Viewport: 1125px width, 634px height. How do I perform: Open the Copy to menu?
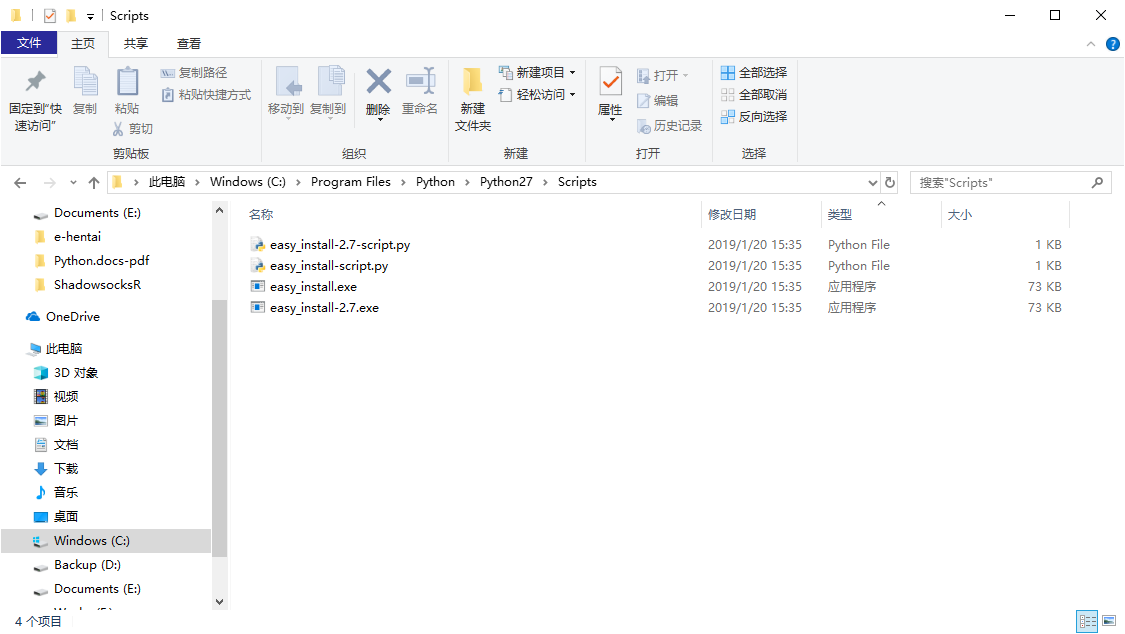[329, 92]
